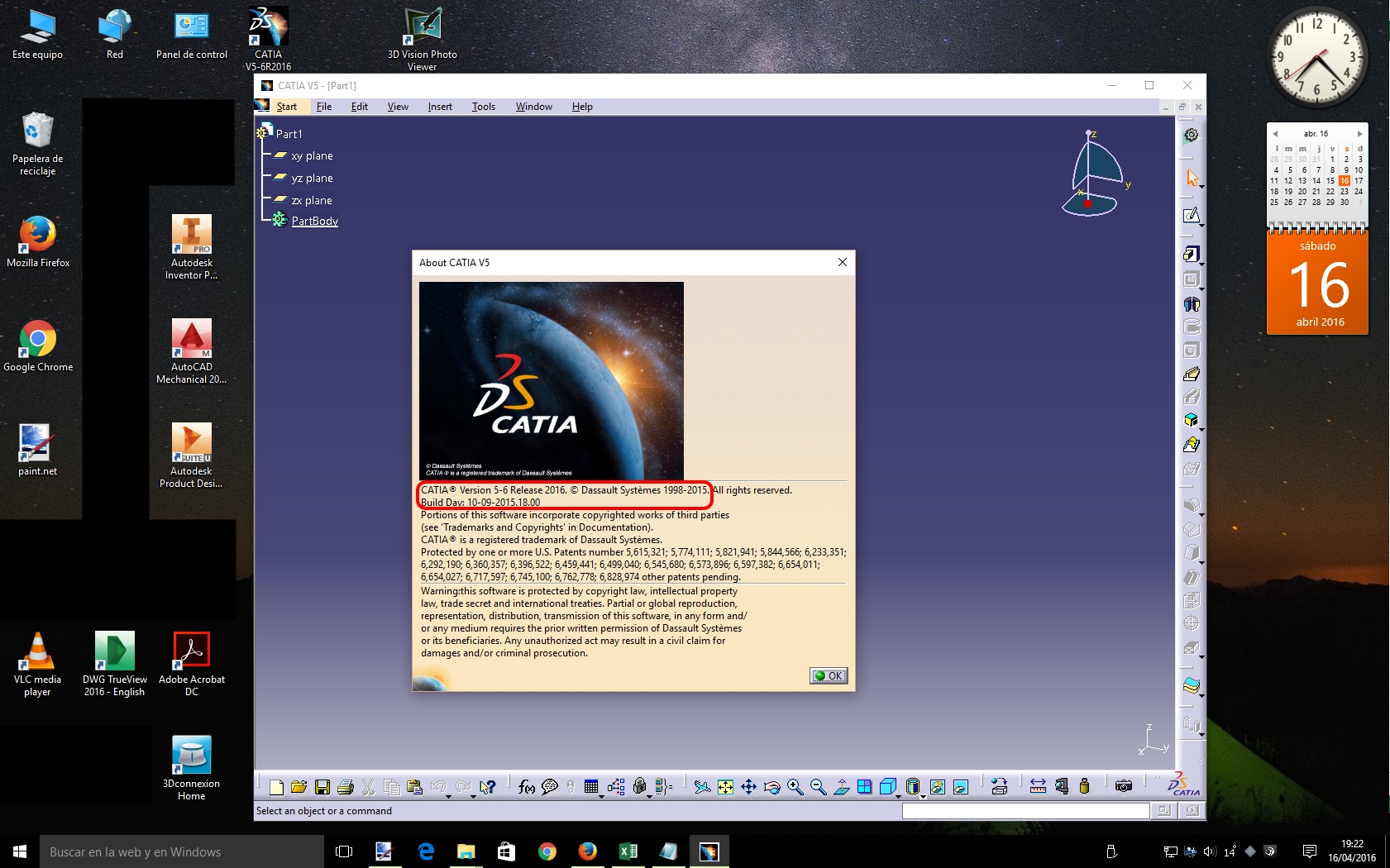Click the Knowledge Inspector tree diagram icon
Viewport: 1390px width, 868px height.
pyautogui.click(x=616, y=787)
